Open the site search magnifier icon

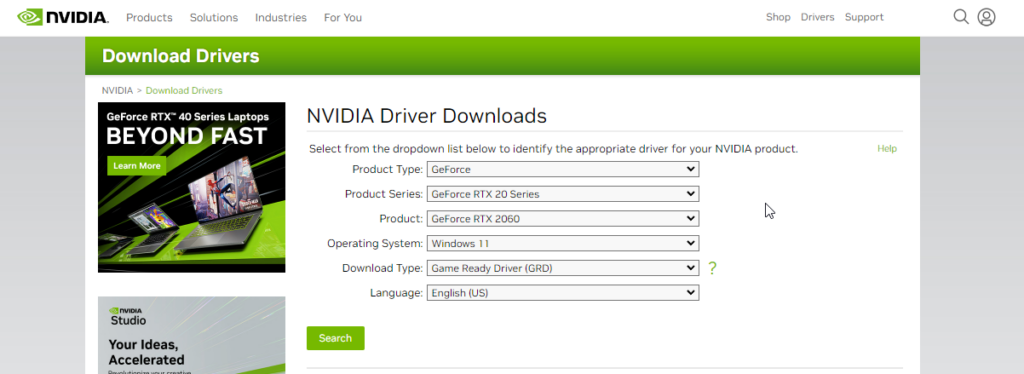[961, 17]
